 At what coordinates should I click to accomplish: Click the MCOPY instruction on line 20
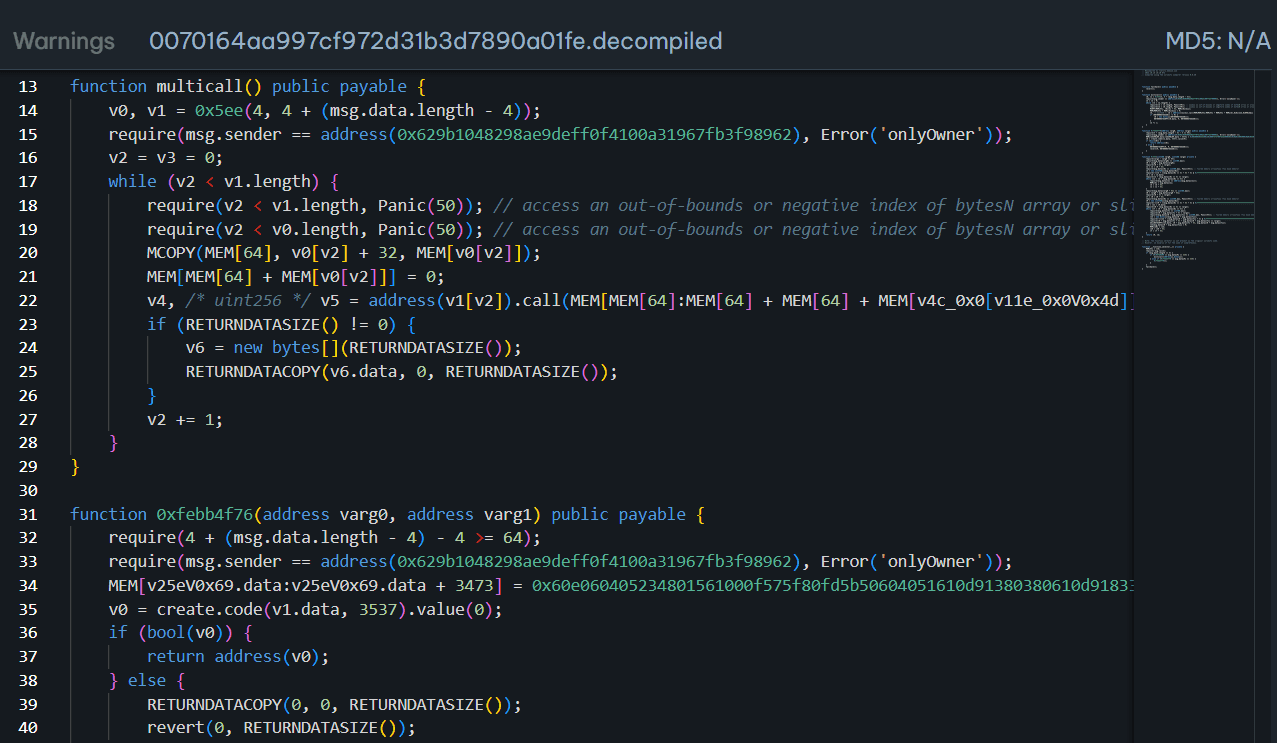[171, 253]
